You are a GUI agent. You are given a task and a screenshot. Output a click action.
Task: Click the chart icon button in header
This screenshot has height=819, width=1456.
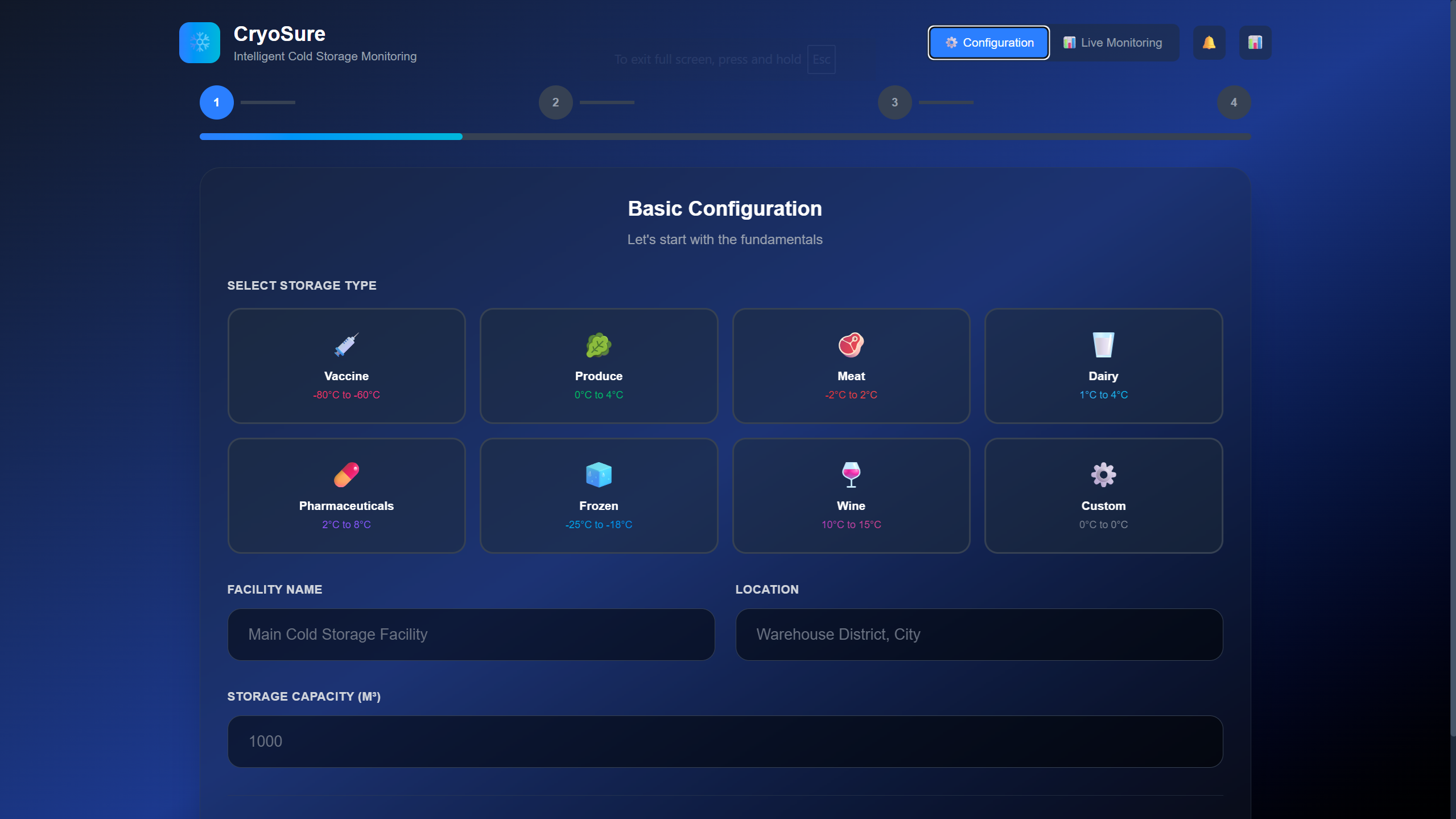(1255, 43)
